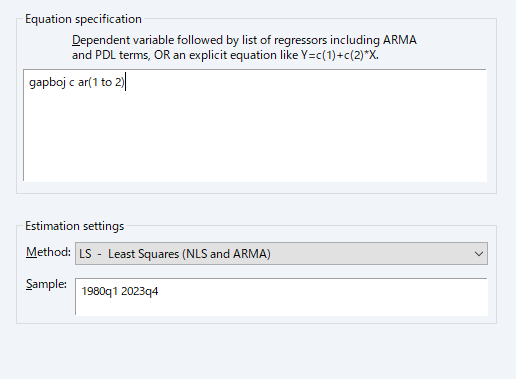
Task: Click the ARMA word in the description
Action: [400, 40]
